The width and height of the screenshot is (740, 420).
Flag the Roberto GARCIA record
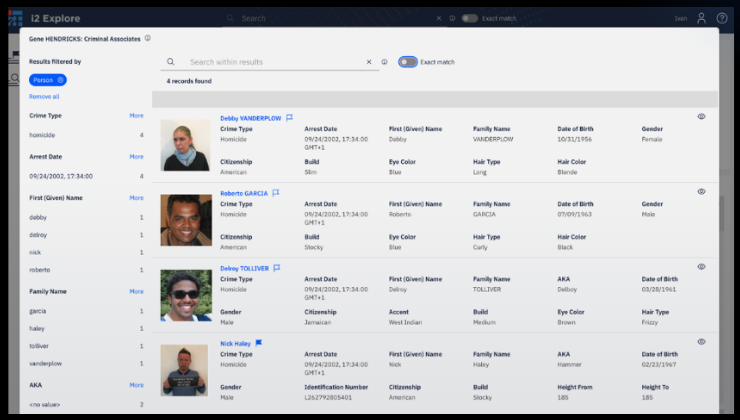[276, 193]
